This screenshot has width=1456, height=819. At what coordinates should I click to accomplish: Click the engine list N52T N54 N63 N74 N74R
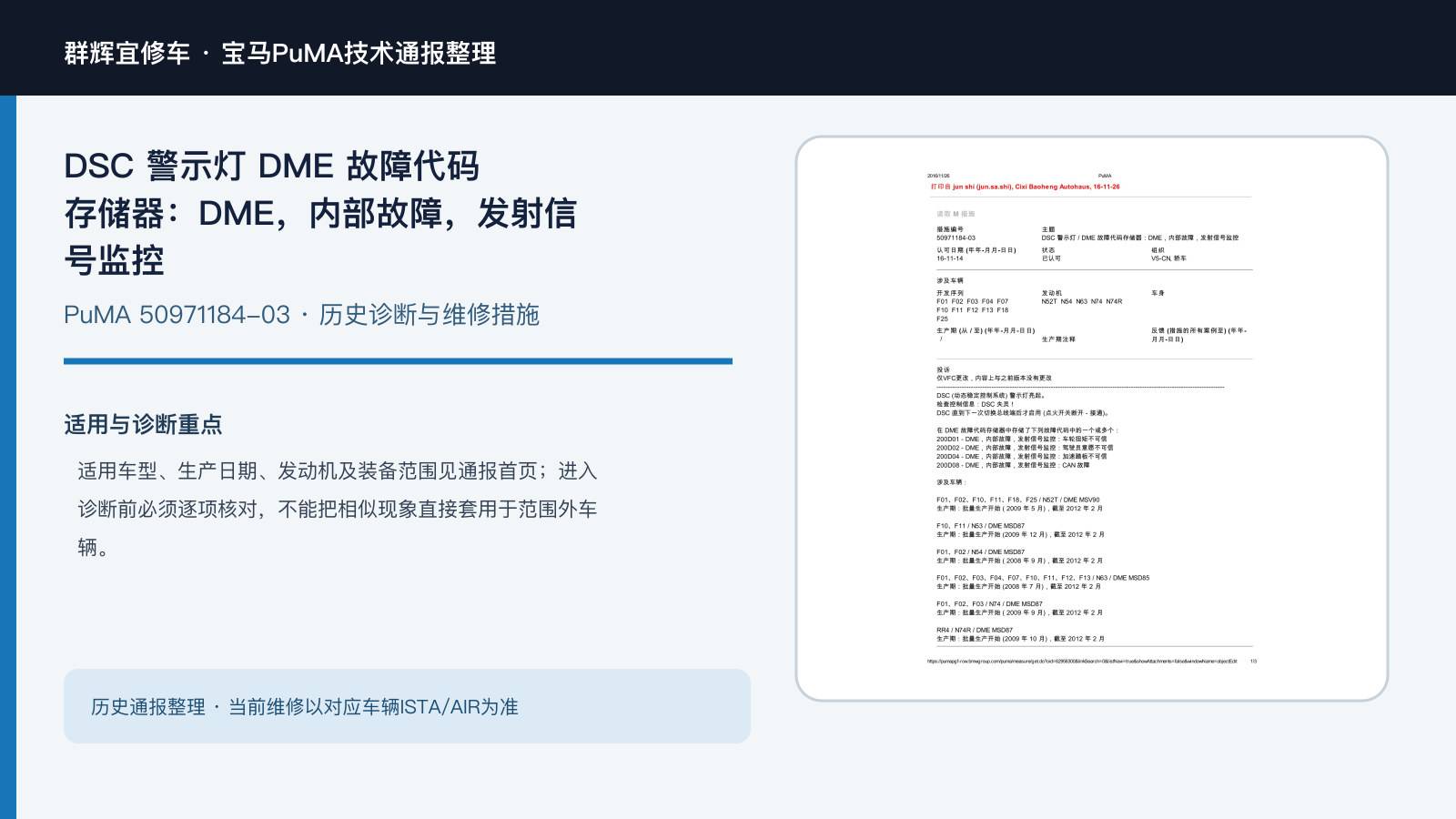(x=1082, y=301)
